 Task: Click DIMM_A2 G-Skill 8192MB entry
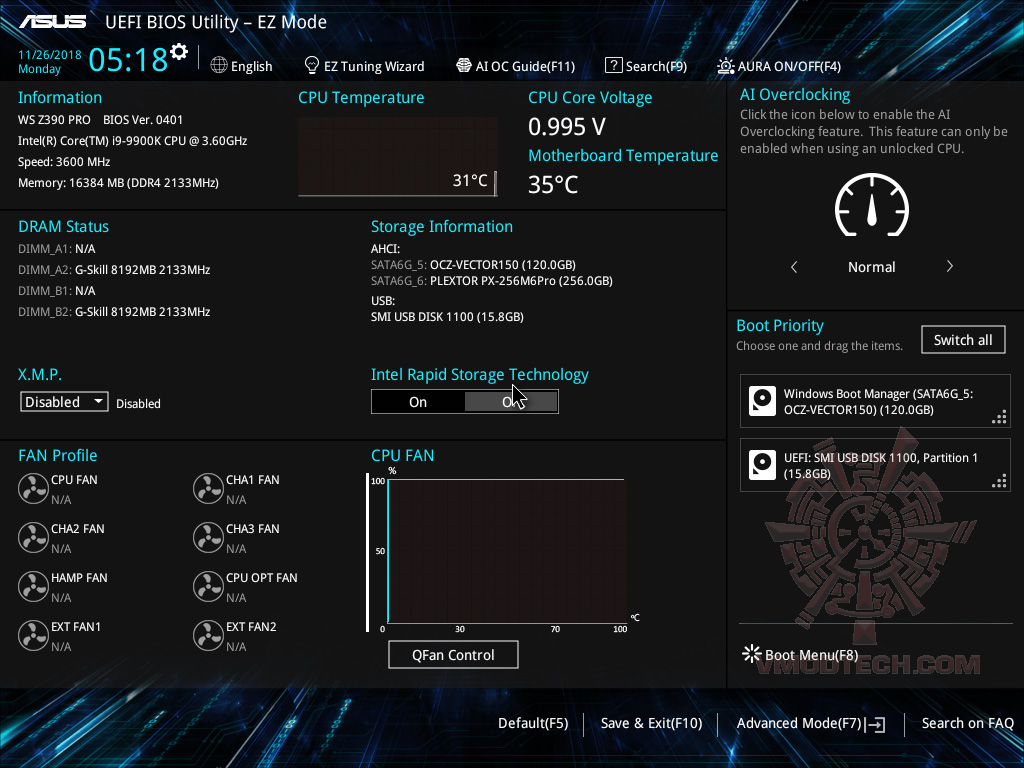114,270
